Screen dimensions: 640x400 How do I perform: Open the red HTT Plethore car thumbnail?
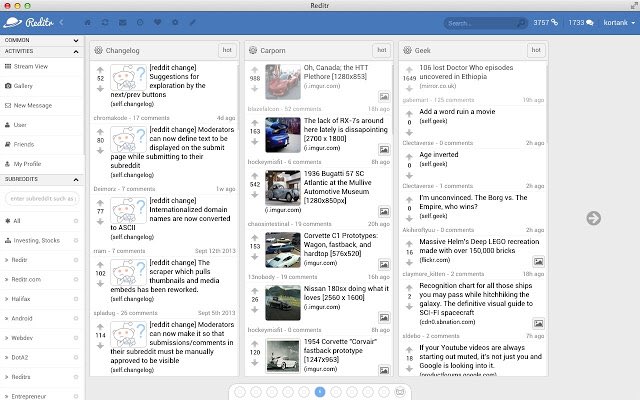click(282, 82)
